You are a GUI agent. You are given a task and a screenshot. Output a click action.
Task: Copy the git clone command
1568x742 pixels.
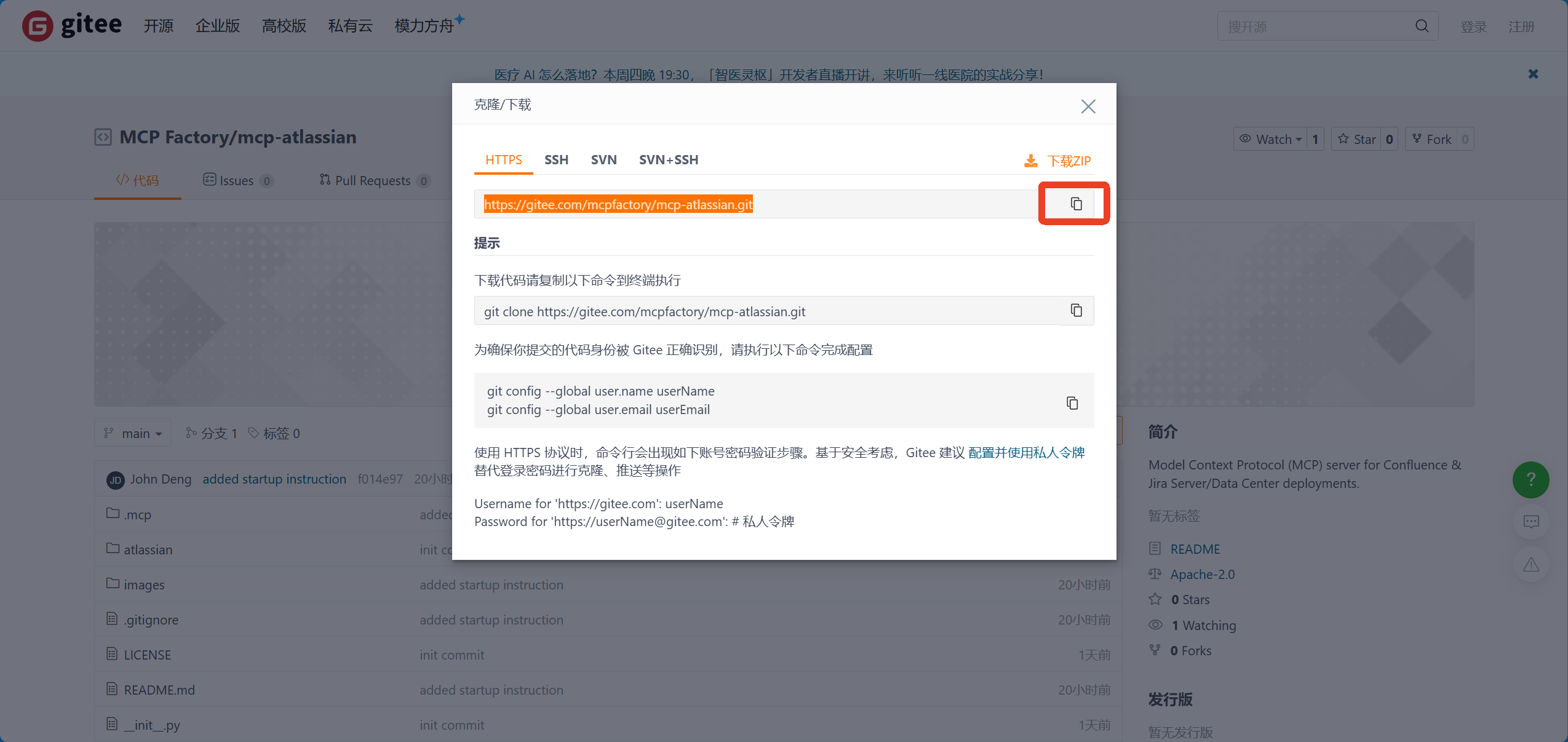coord(1076,310)
